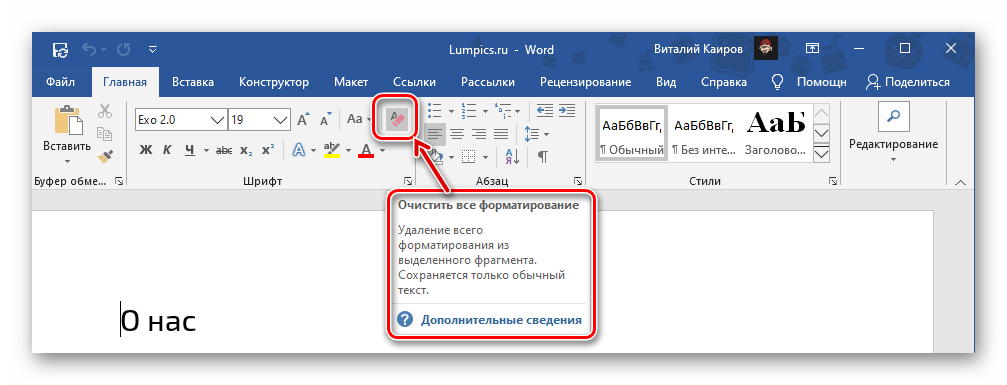Decrease font size with small A
This screenshot has width=1007, height=385.
click(x=326, y=120)
